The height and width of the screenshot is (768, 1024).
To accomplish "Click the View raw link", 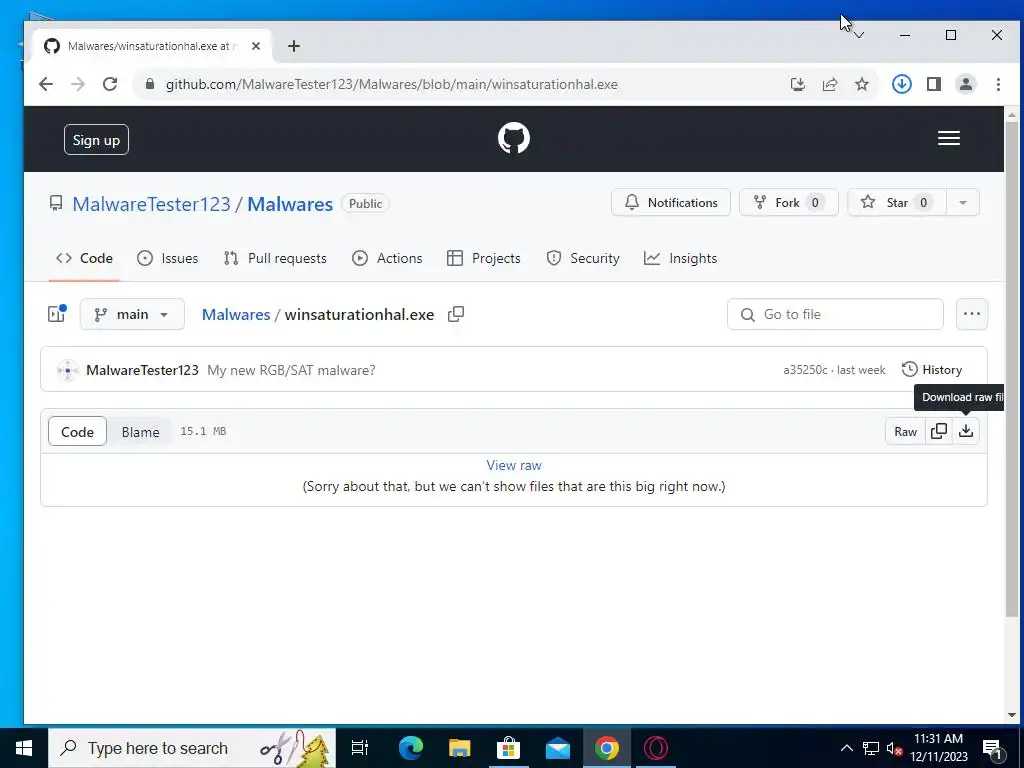I will (514, 465).
